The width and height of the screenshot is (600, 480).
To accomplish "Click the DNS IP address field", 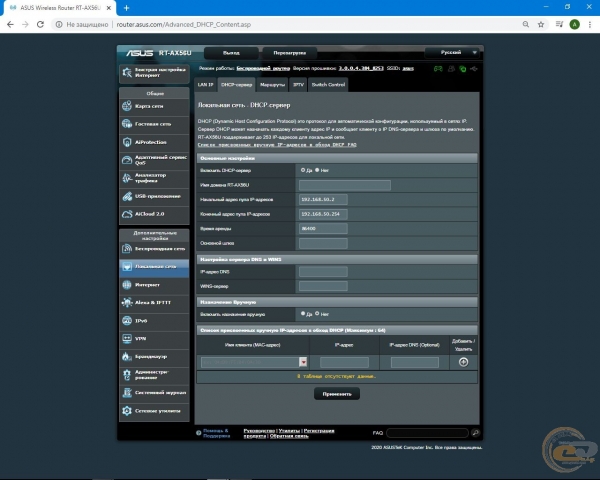I will pos(323,272).
